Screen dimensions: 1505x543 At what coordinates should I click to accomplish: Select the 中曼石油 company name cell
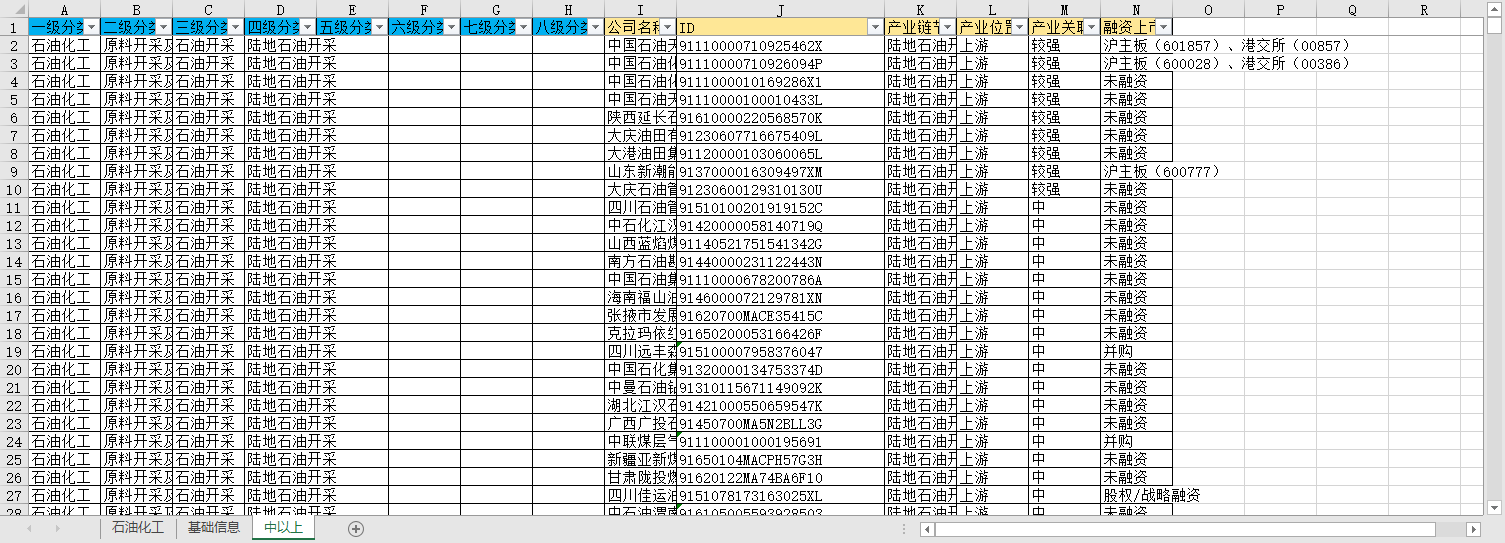pyautogui.click(x=640, y=388)
